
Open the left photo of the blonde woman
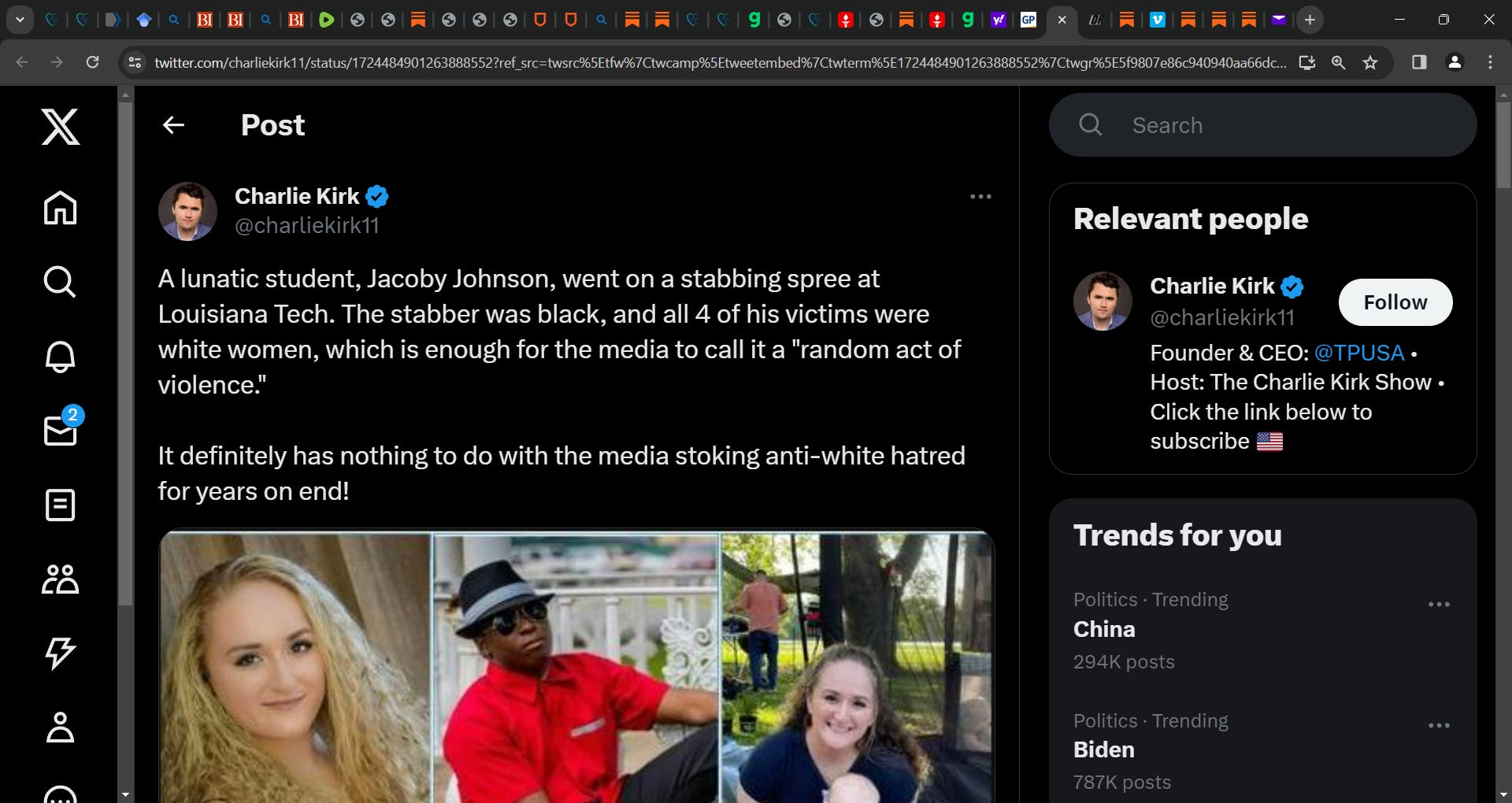(x=295, y=668)
